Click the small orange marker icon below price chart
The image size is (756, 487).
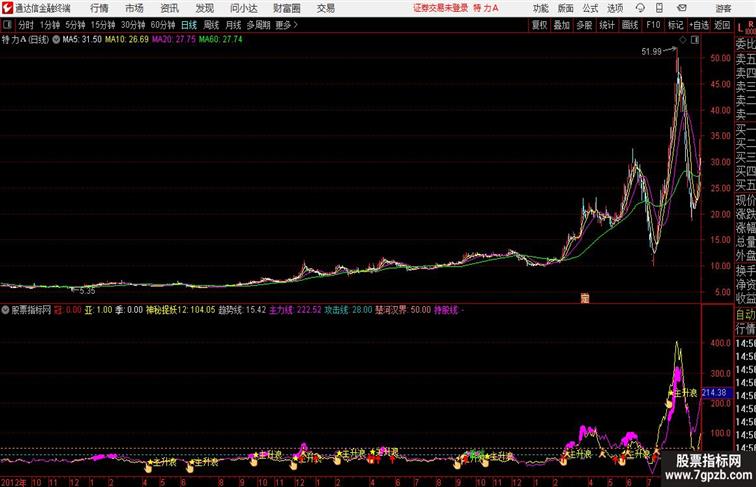click(x=585, y=298)
